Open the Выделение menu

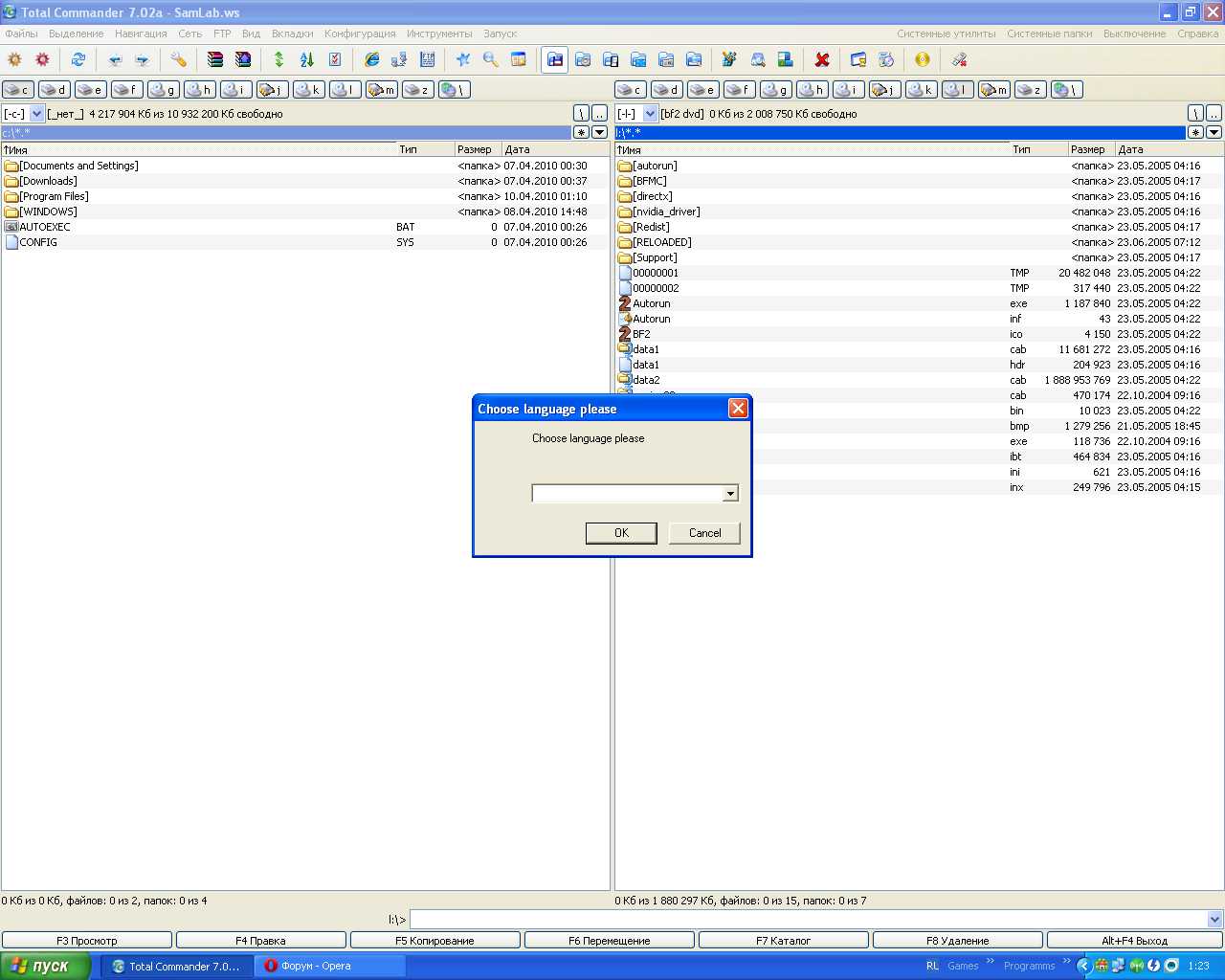coord(77,33)
